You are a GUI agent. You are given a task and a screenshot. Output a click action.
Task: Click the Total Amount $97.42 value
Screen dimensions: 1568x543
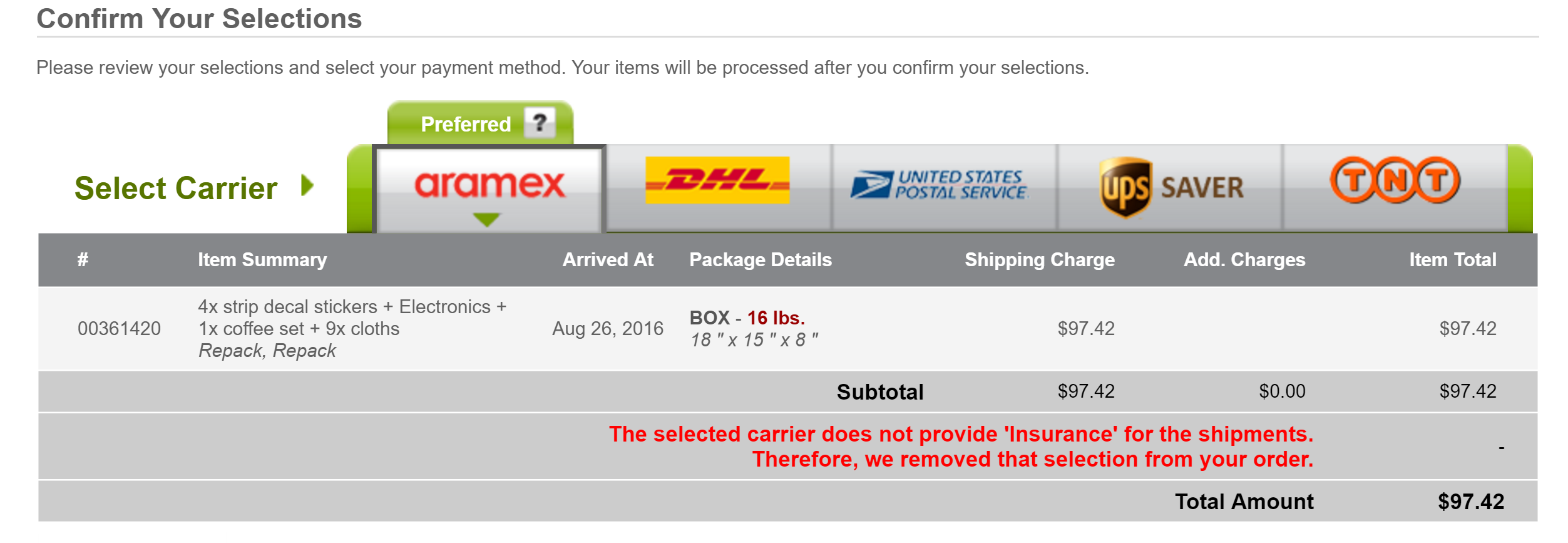pyautogui.click(x=1470, y=502)
